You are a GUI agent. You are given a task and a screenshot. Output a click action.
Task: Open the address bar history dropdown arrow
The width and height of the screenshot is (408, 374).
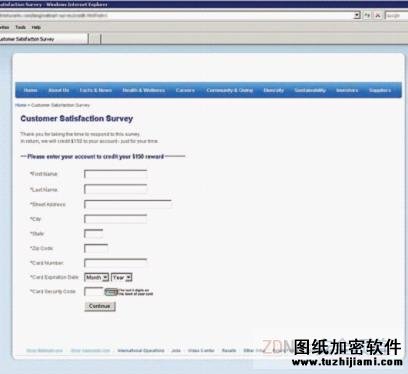357,15
